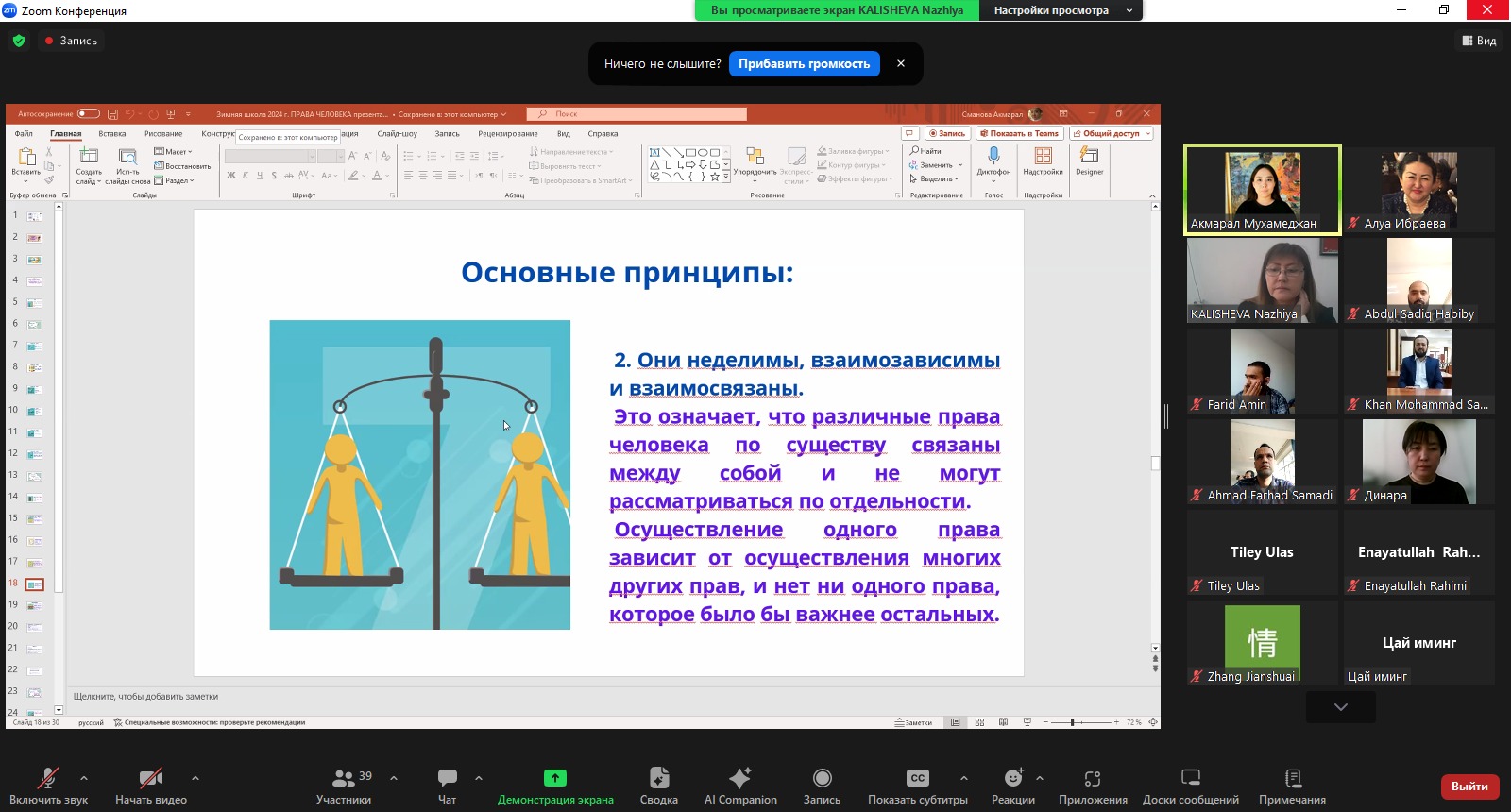
Task: Leave the meeting with Выйти button
Action: coord(1469,787)
